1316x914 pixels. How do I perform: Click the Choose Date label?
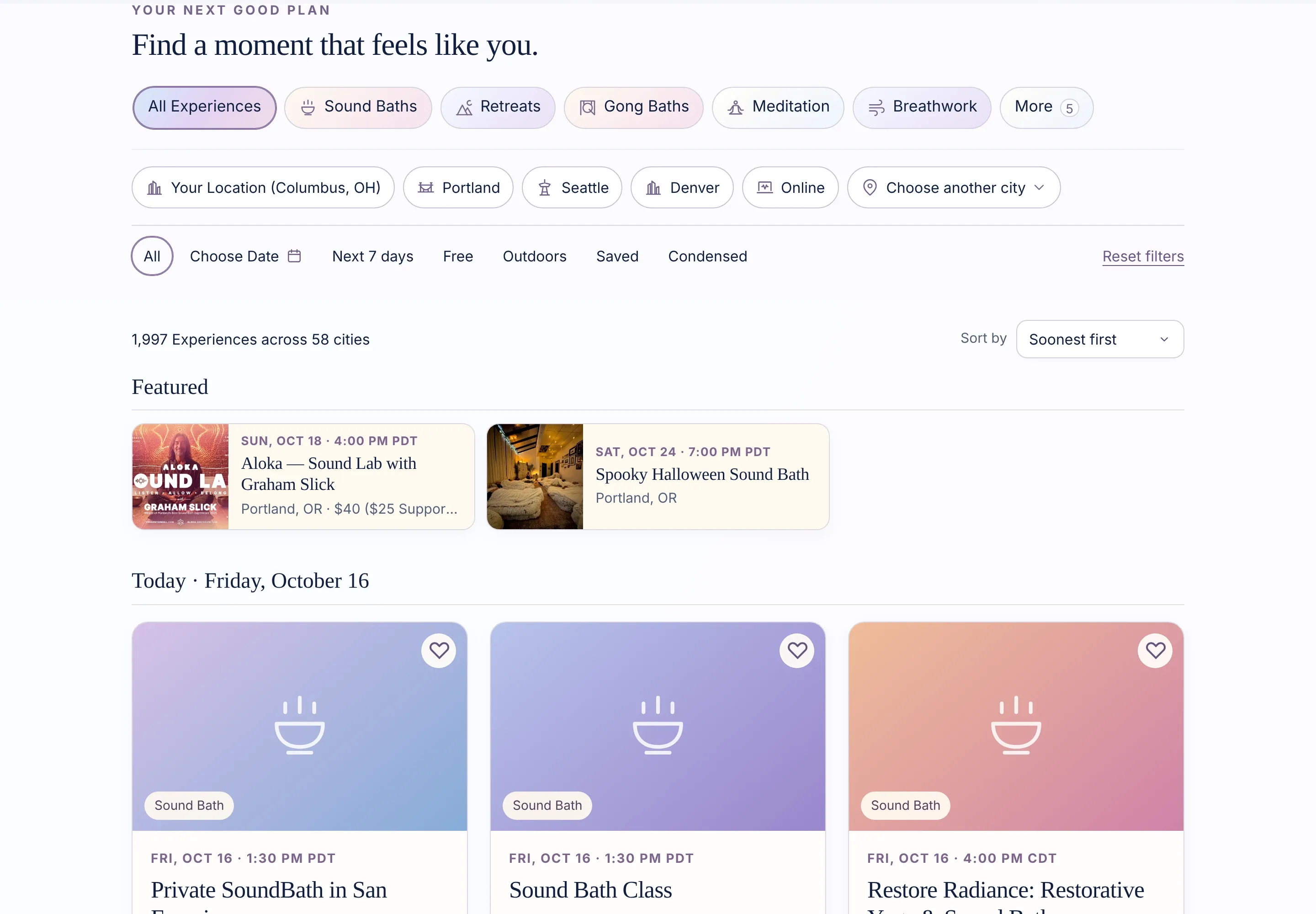pyautogui.click(x=234, y=256)
